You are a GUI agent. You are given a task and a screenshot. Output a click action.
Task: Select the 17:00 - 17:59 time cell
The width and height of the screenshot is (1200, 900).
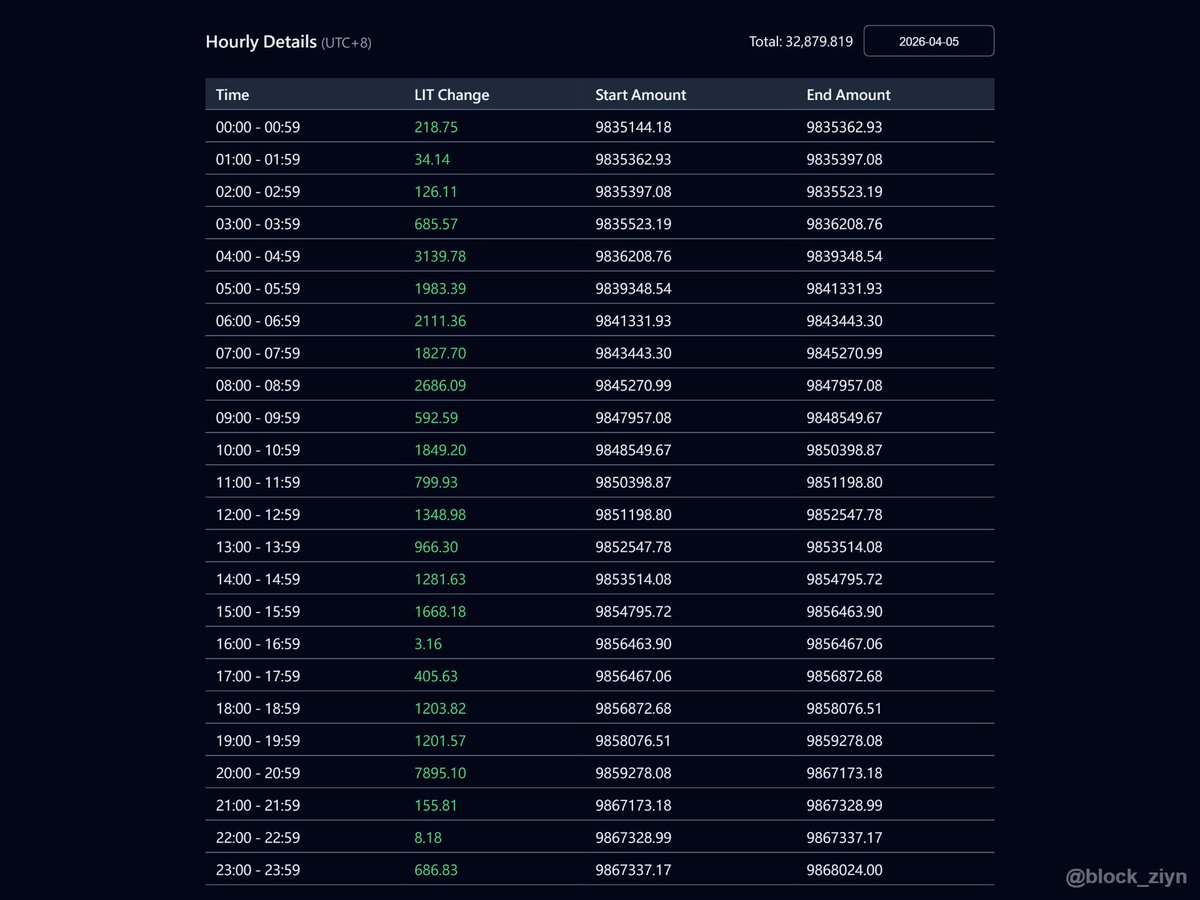258,676
